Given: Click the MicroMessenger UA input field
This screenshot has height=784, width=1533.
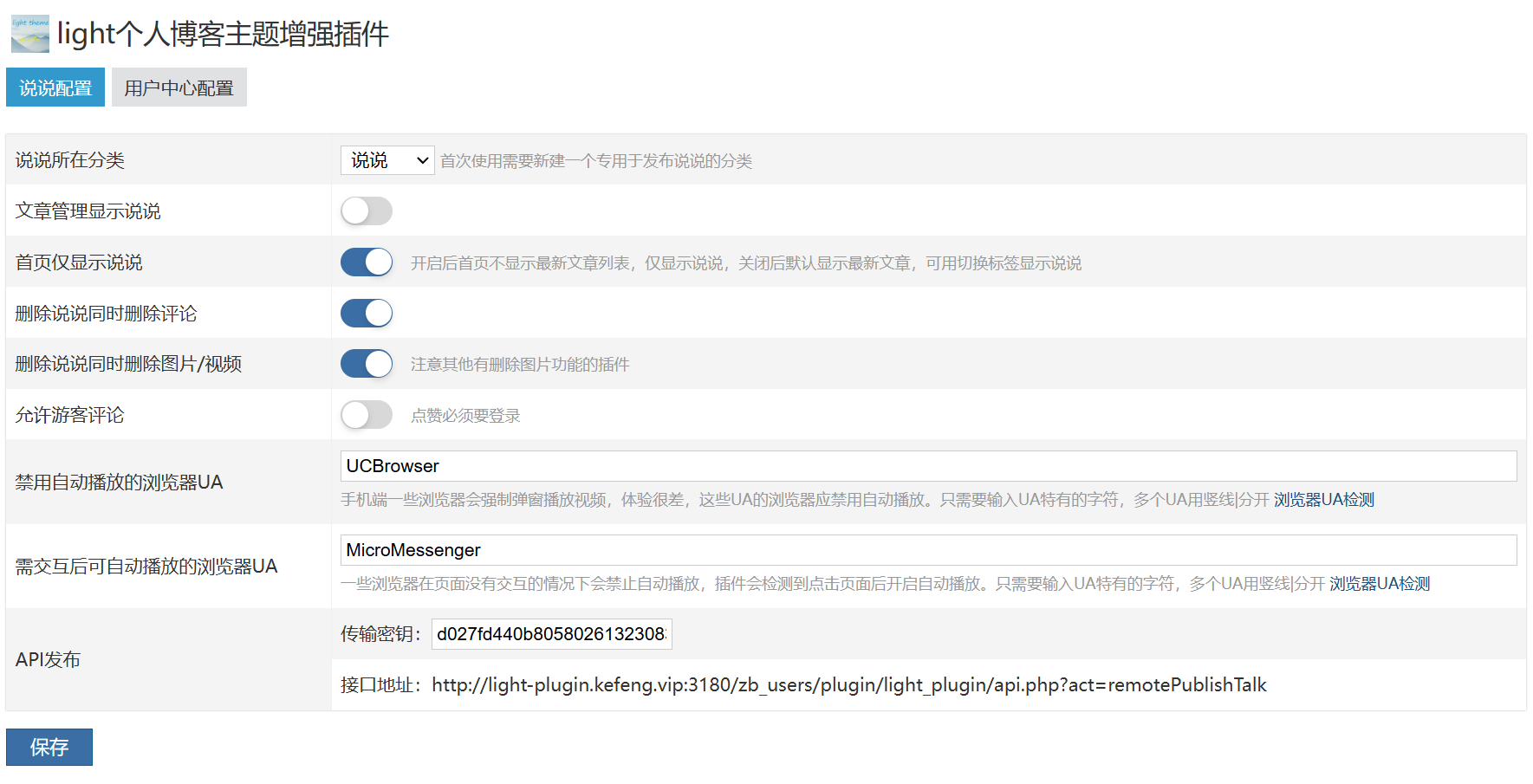Looking at the screenshot, I should pyautogui.click(x=928, y=550).
